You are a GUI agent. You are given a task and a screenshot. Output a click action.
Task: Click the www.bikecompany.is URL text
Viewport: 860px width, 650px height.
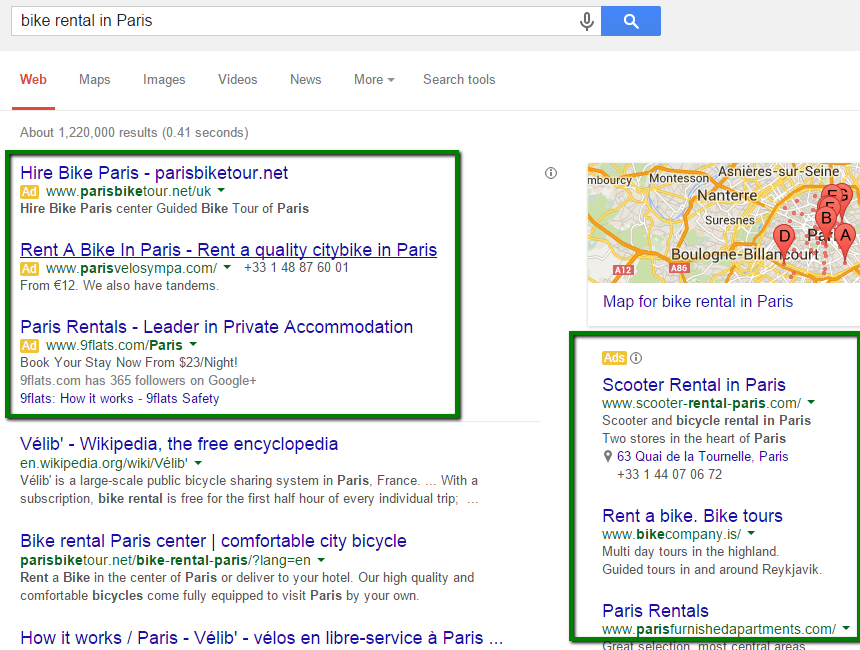pyautogui.click(x=671, y=534)
